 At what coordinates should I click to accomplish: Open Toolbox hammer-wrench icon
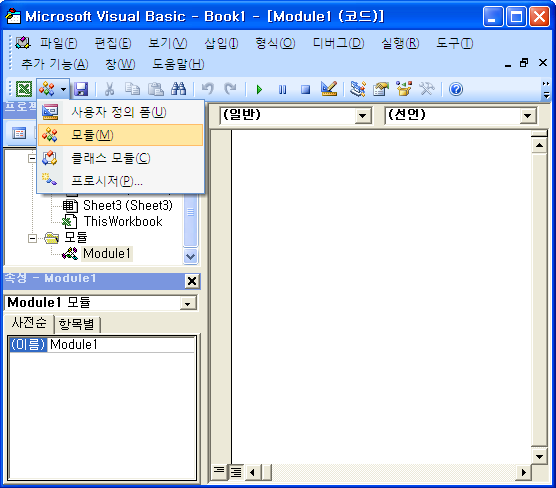coord(427,89)
